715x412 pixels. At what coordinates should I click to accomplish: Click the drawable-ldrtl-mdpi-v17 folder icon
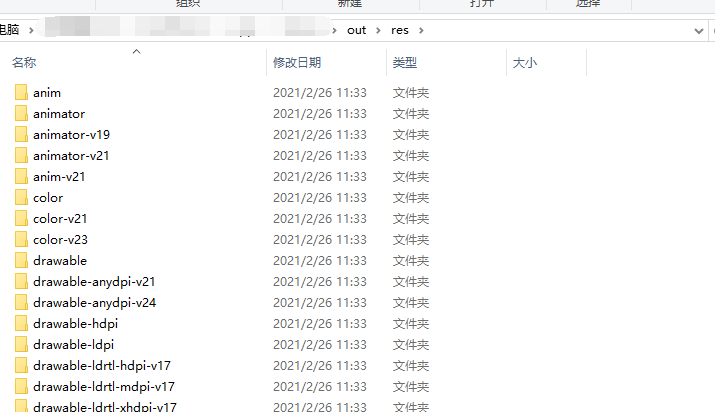[x=21, y=386]
